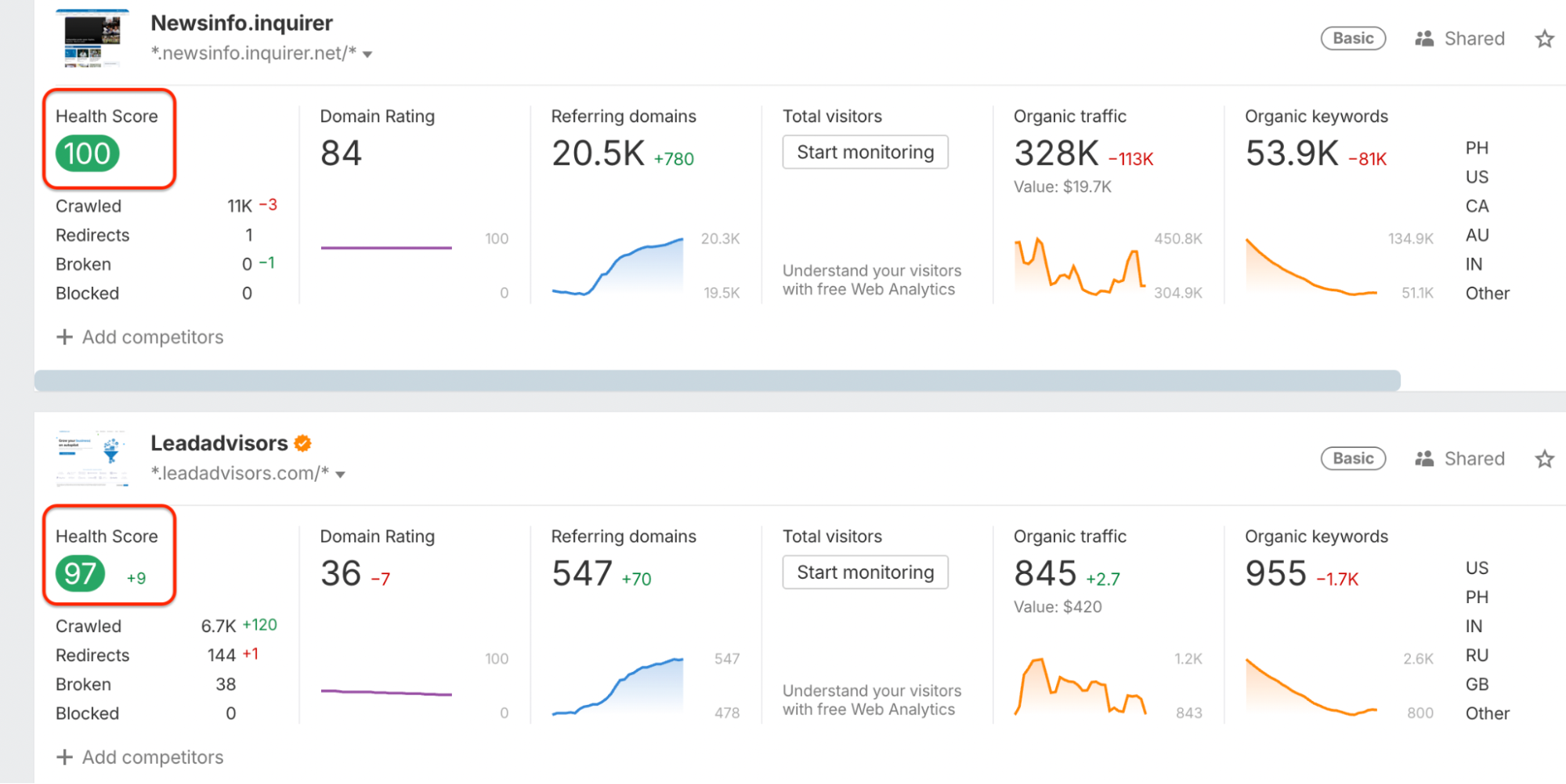Expand the *.leadadvisors.com/* scope dropdown
Image resolution: width=1566 pixels, height=784 pixels.
[340, 475]
